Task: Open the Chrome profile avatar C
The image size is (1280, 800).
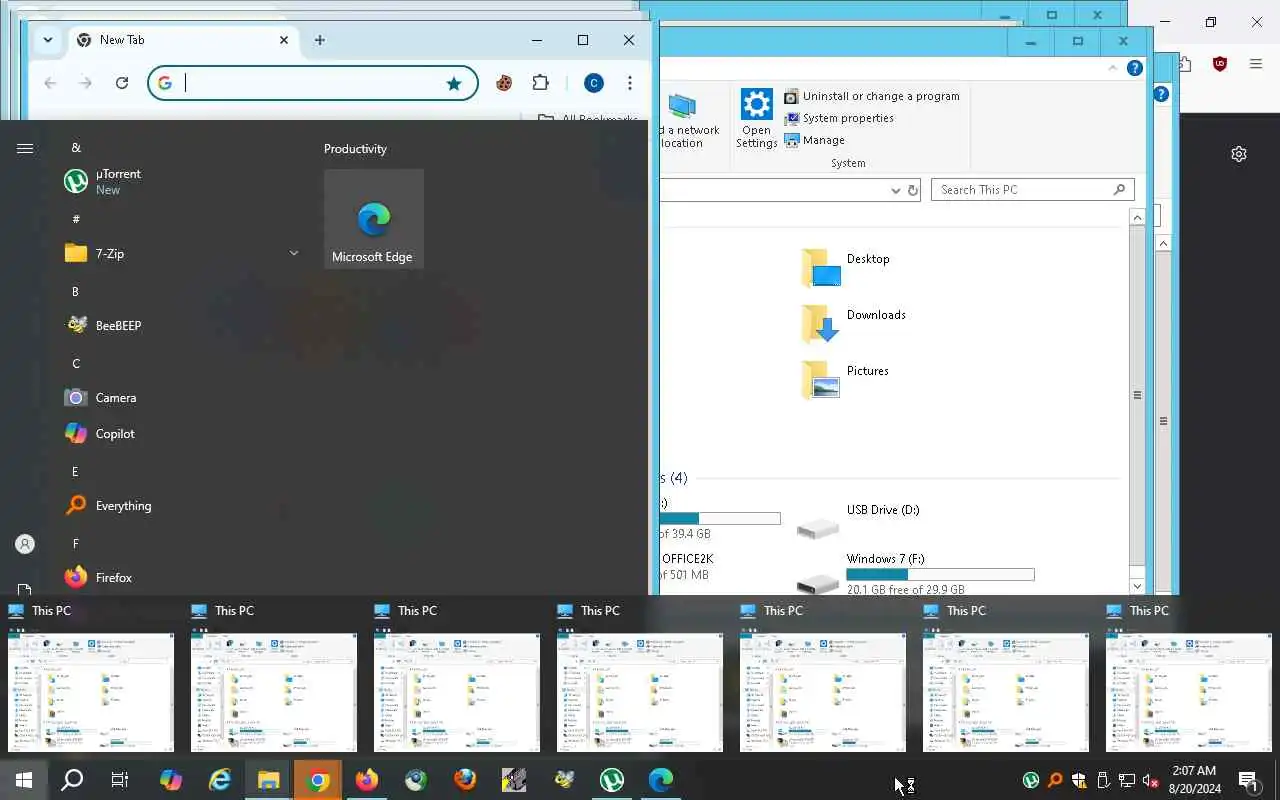Action: pos(594,83)
